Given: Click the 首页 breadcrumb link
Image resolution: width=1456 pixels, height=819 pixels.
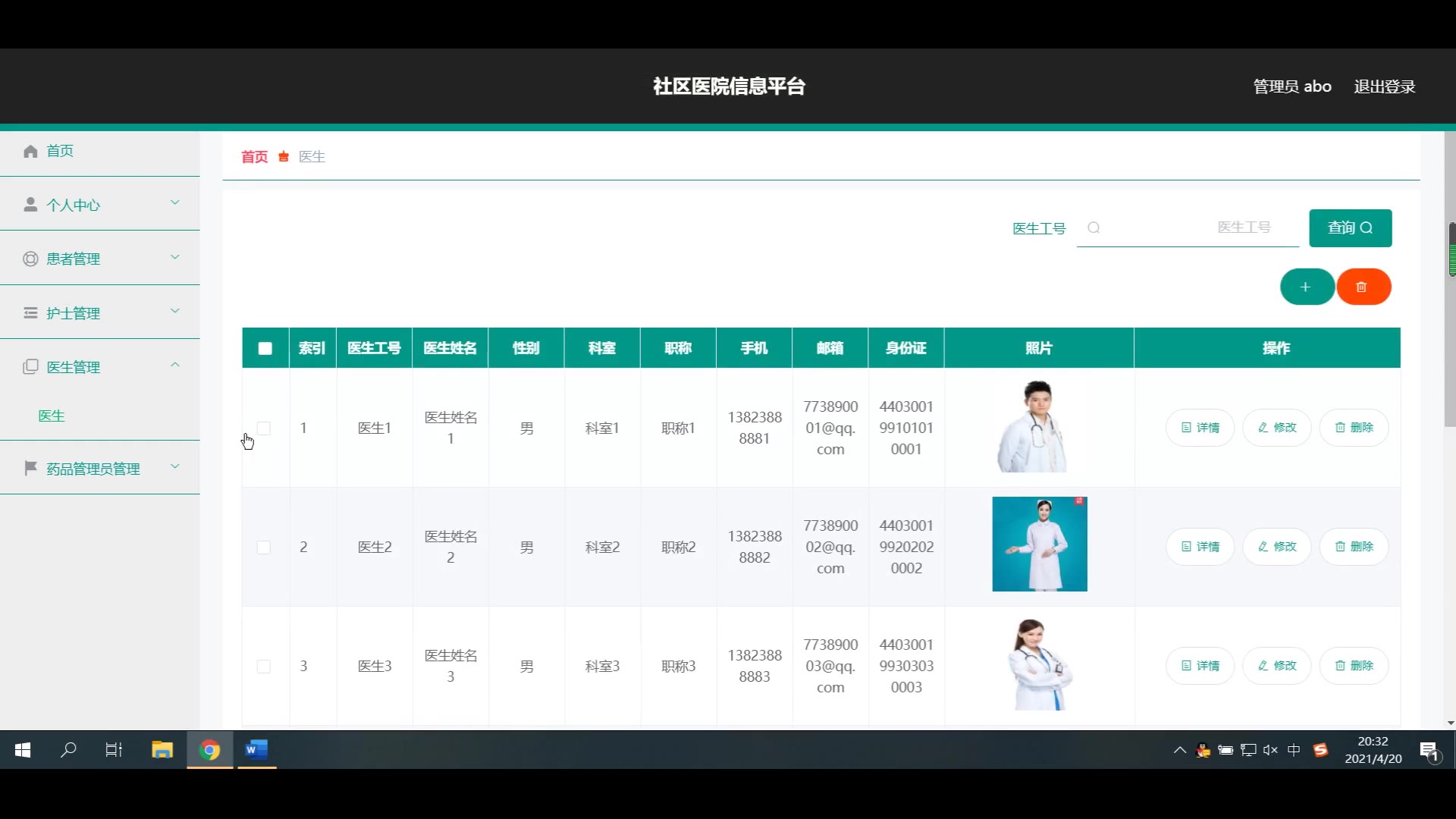Looking at the screenshot, I should point(255,157).
